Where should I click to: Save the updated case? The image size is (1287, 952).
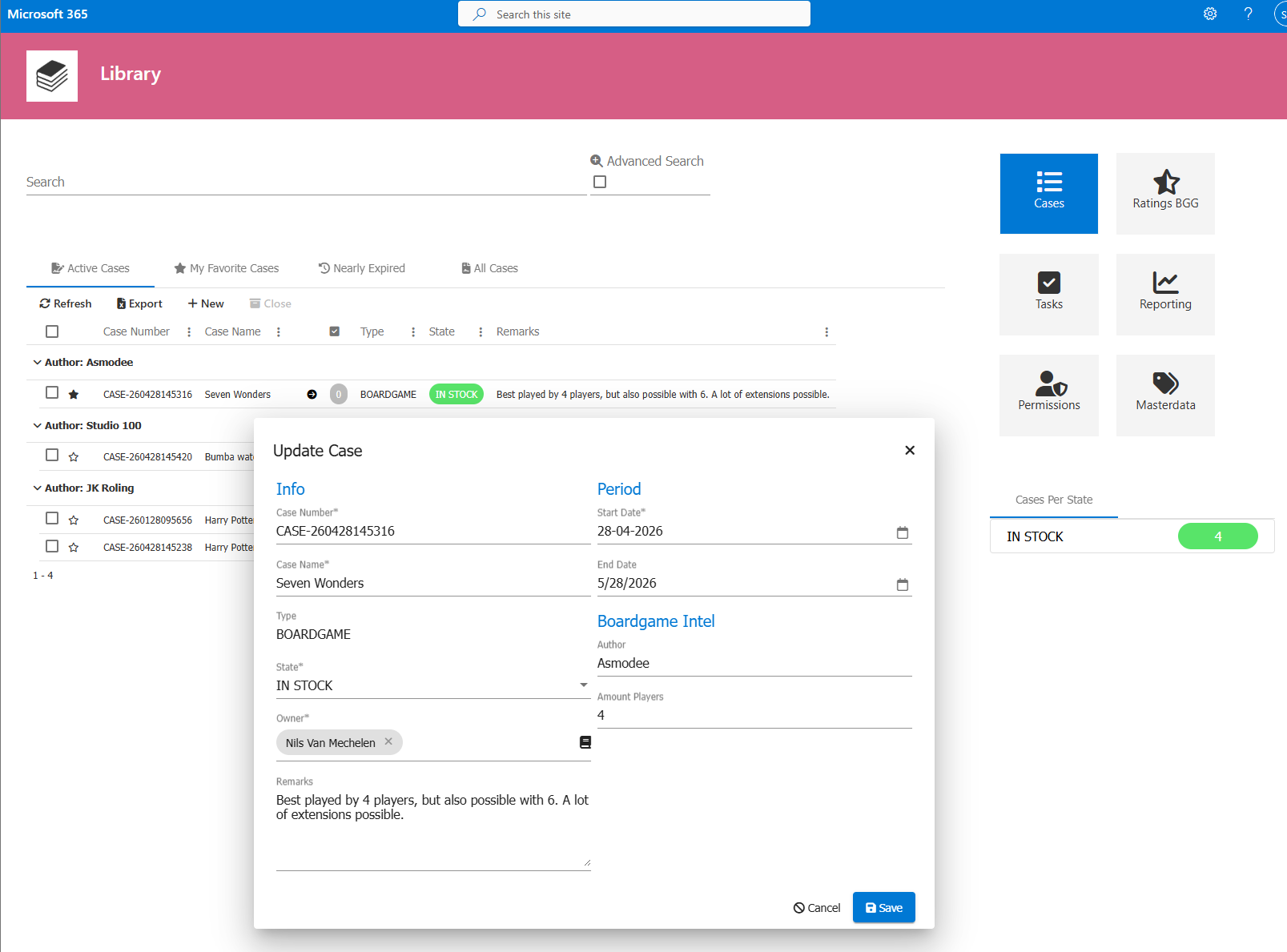click(884, 907)
